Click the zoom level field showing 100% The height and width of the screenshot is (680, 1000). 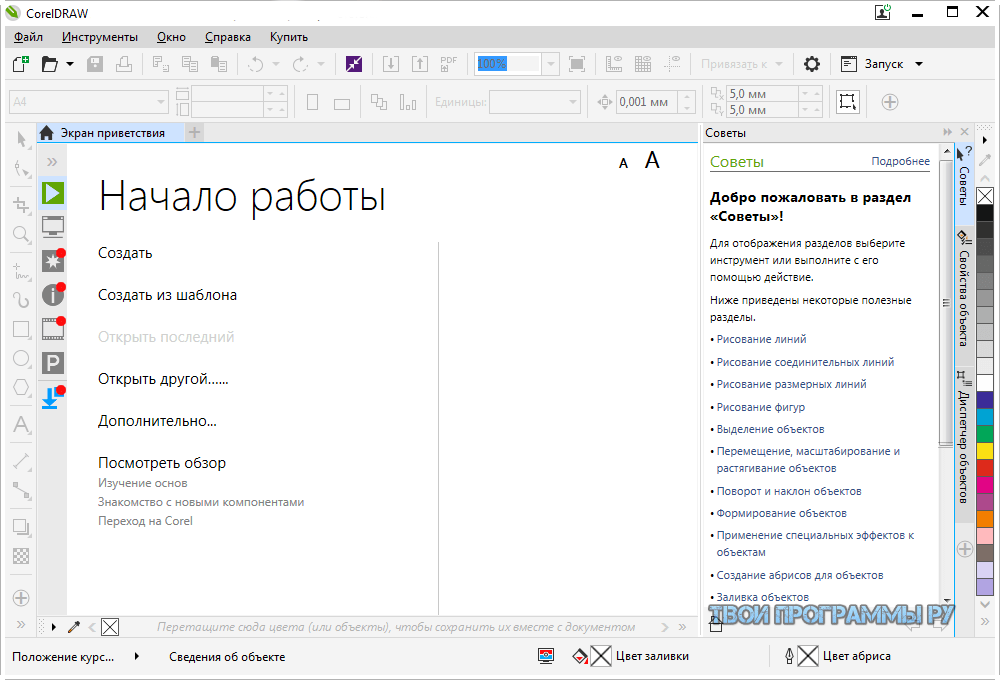[x=508, y=64]
